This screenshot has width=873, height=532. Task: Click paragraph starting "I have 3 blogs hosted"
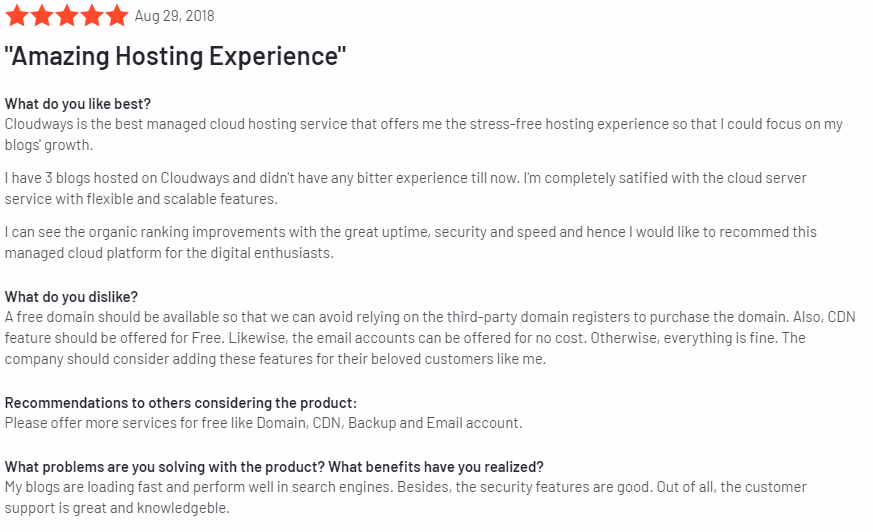(x=406, y=189)
